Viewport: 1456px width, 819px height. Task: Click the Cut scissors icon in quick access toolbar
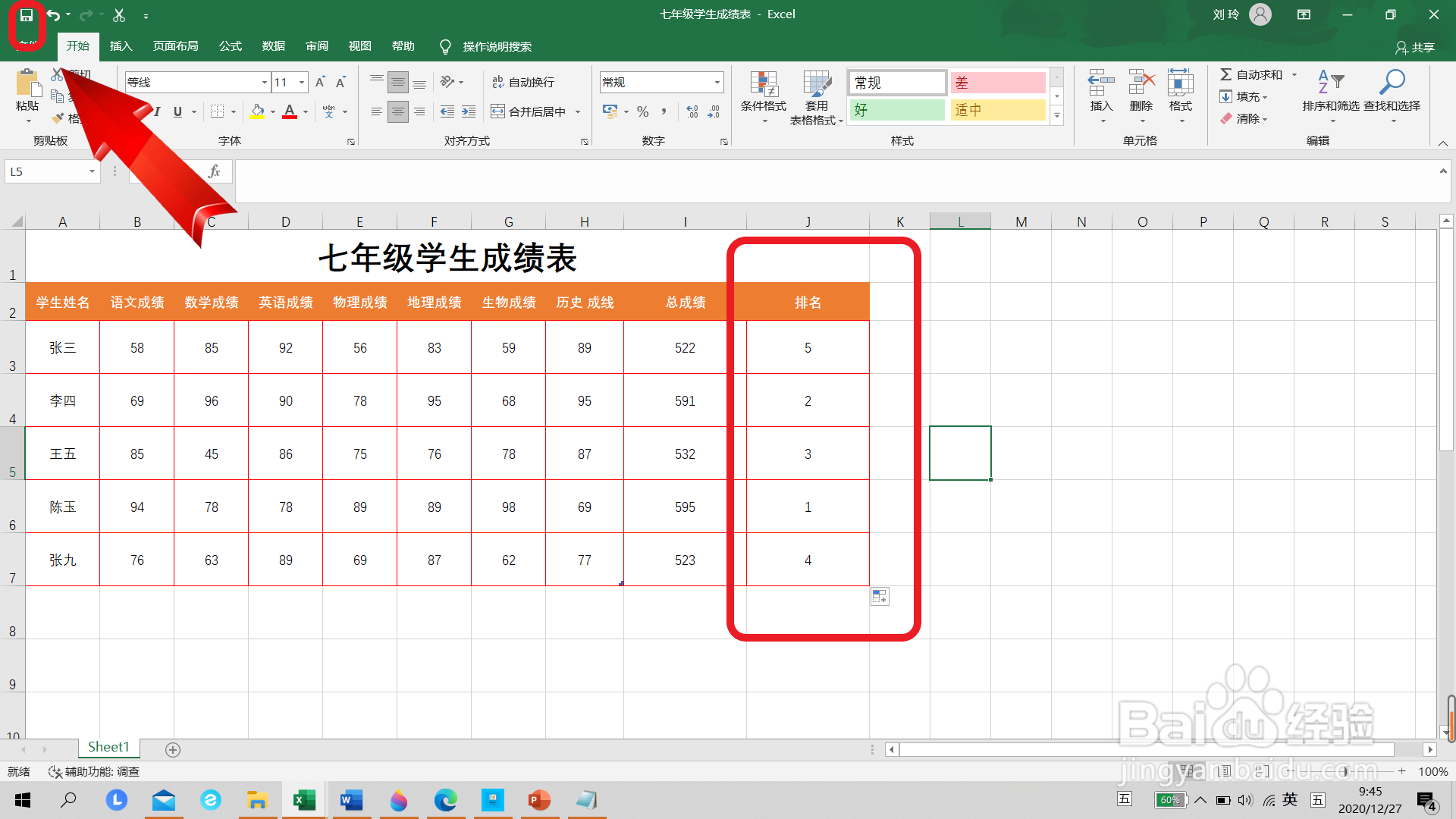click(x=119, y=15)
